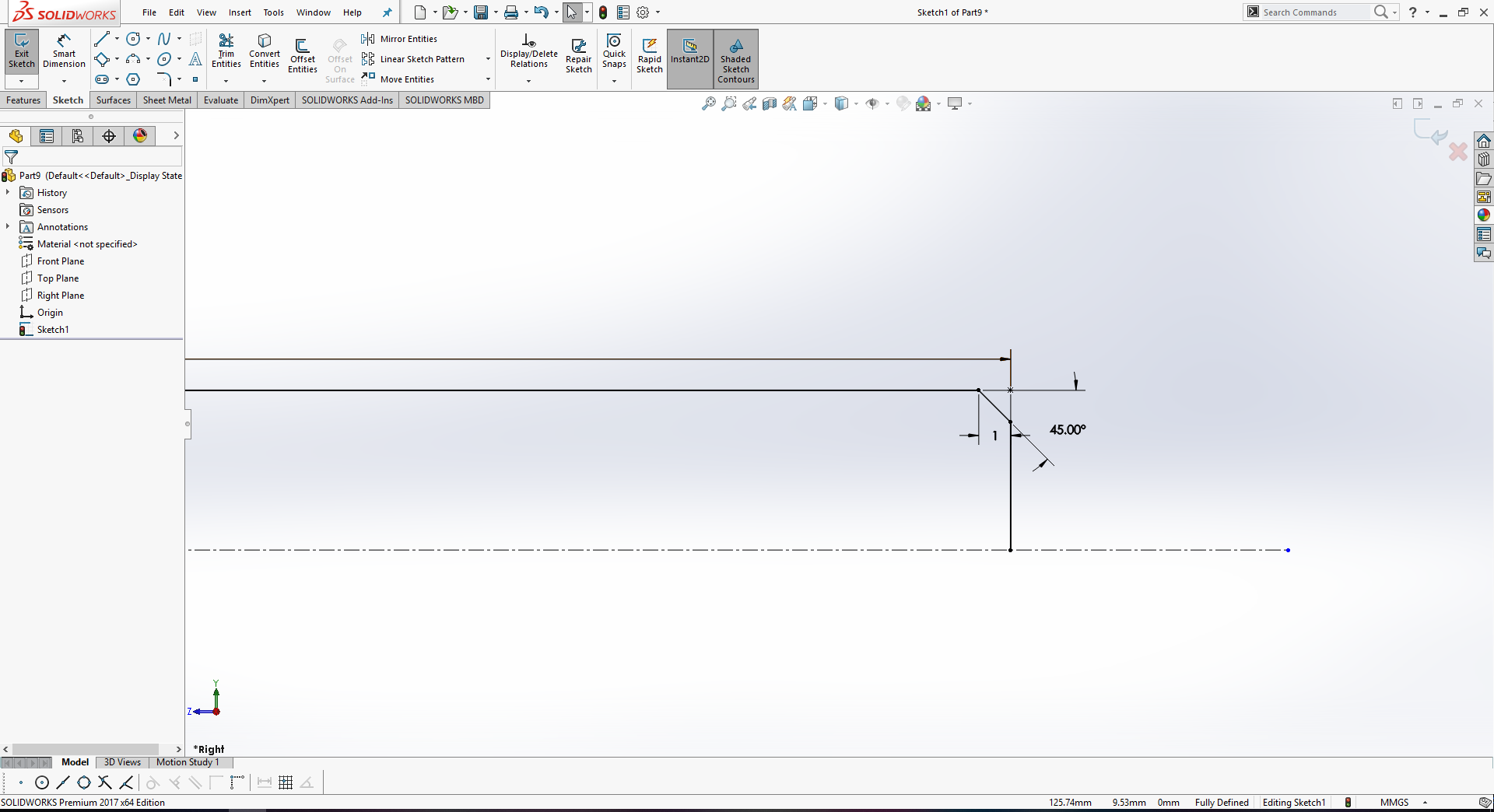Click the red cancel sketch X
The height and width of the screenshot is (812, 1494).
pyautogui.click(x=1457, y=151)
